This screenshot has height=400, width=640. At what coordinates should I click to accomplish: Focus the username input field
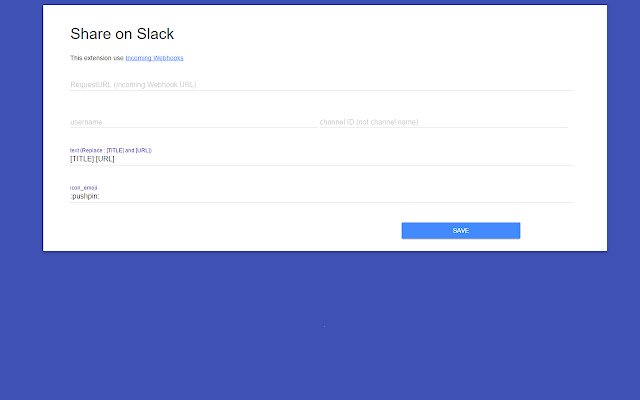[x=193, y=122]
